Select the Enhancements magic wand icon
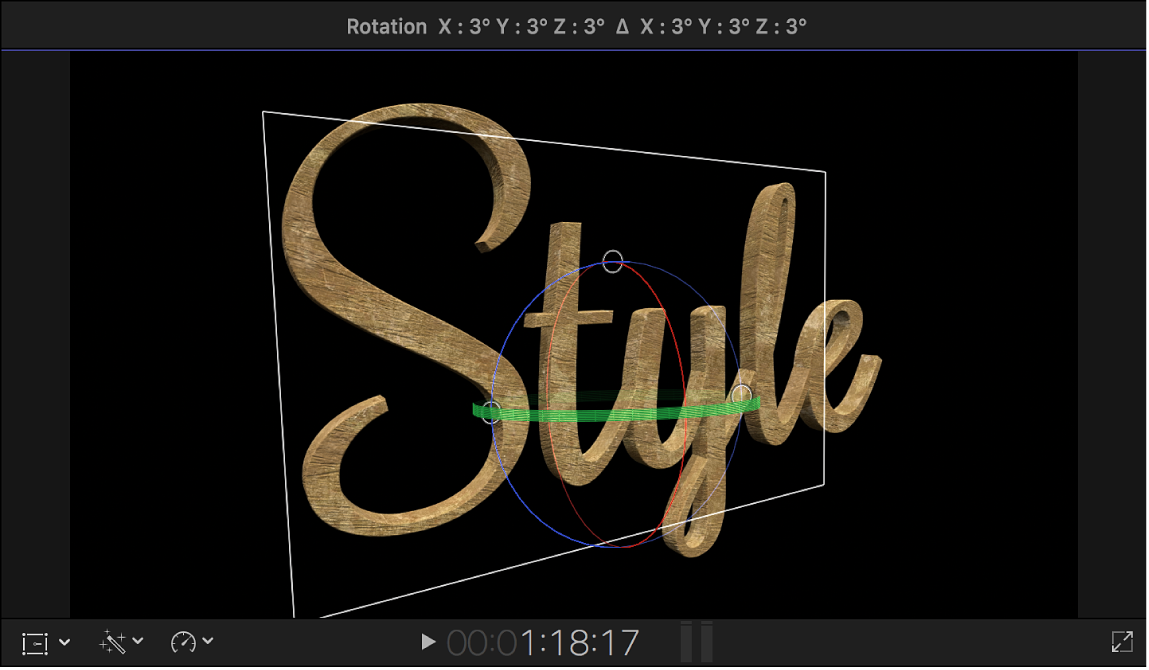The height and width of the screenshot is (670, 1149). coord(112,643)
